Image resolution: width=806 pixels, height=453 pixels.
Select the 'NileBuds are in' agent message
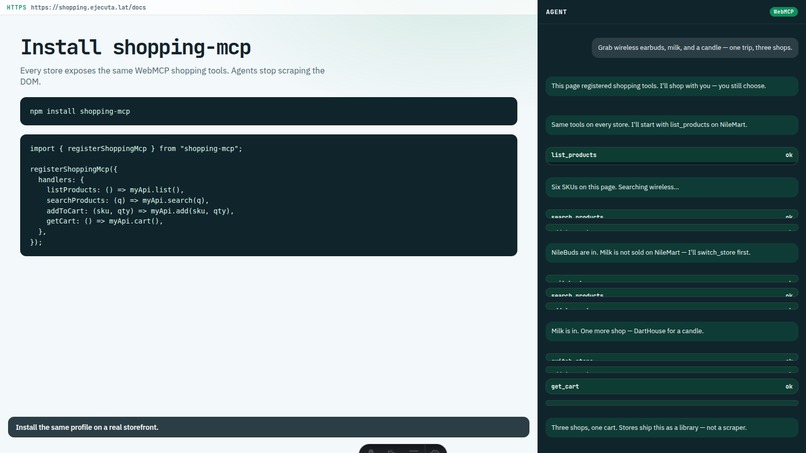[x=671, y=252]
